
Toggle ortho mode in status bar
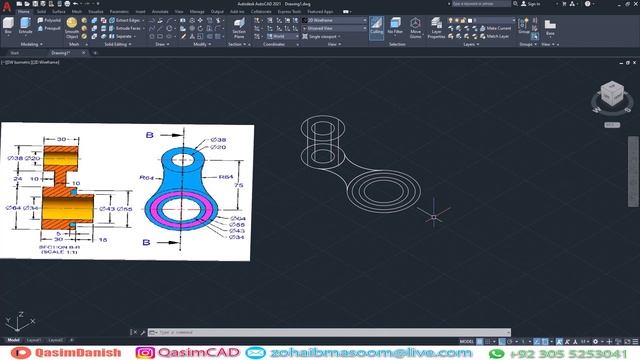pos(502,342)
